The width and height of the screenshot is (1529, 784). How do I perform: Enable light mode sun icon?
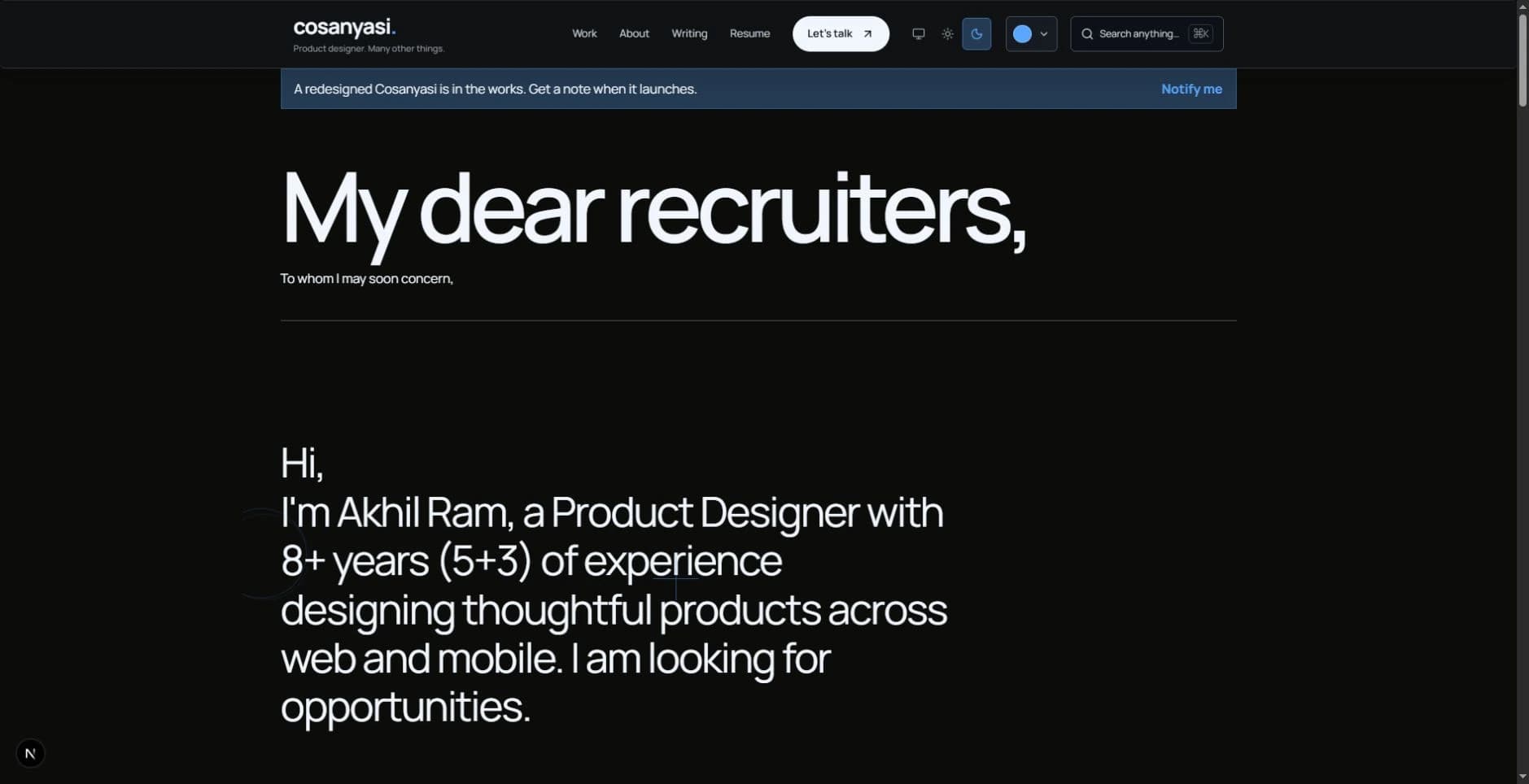pos(947,34)
